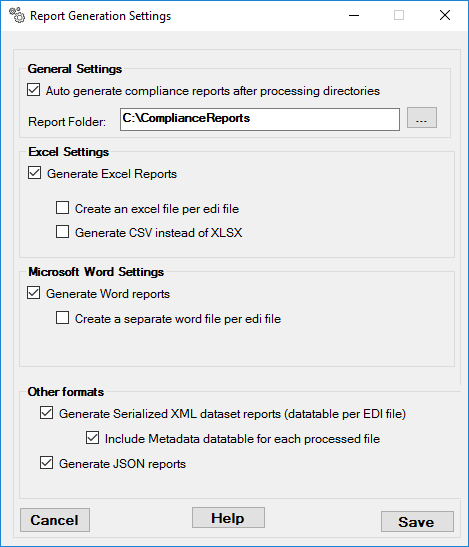Minimize the Report Generation Settings window
The image size is (469, 547).
coord(354,15)
